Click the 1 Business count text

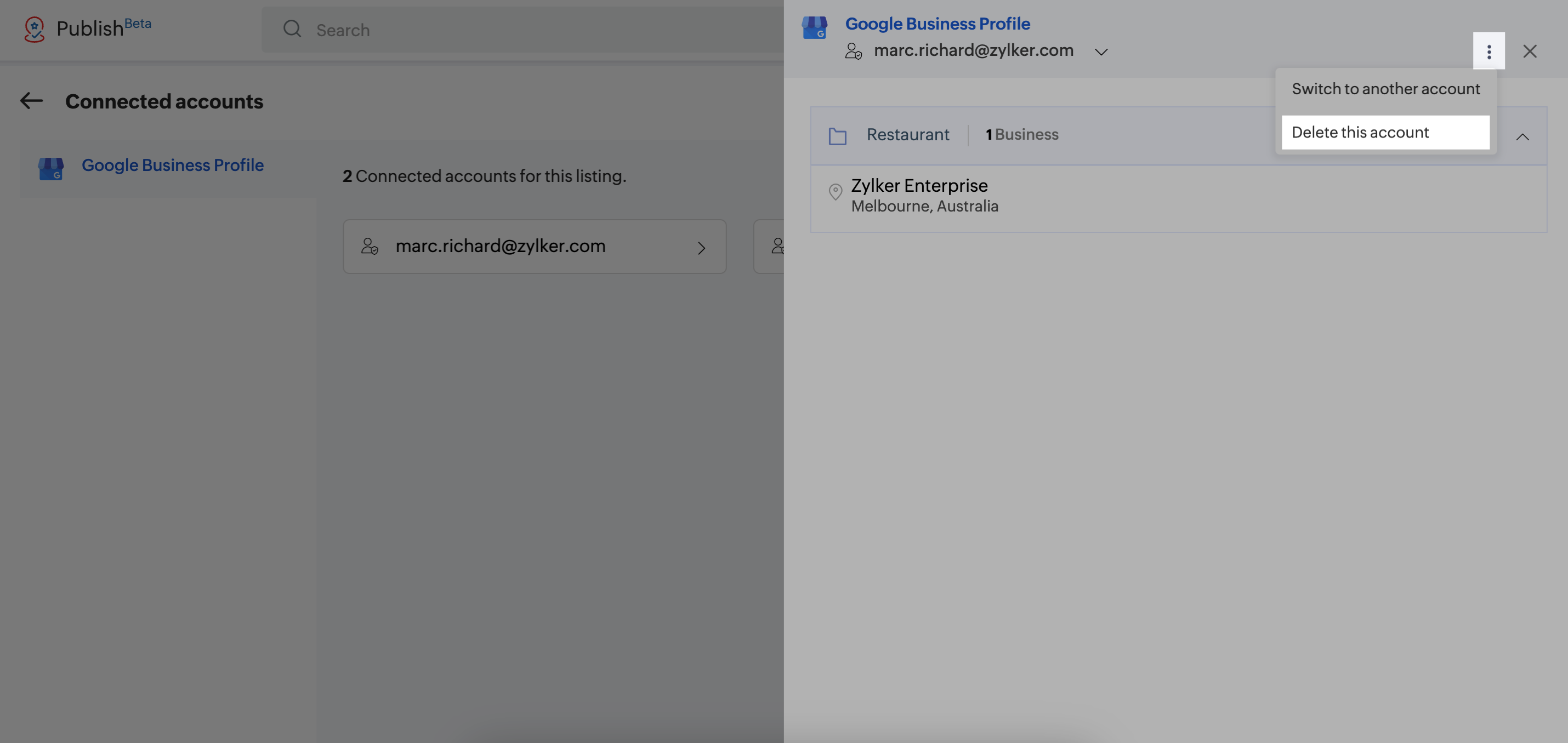click(1022, 134)
